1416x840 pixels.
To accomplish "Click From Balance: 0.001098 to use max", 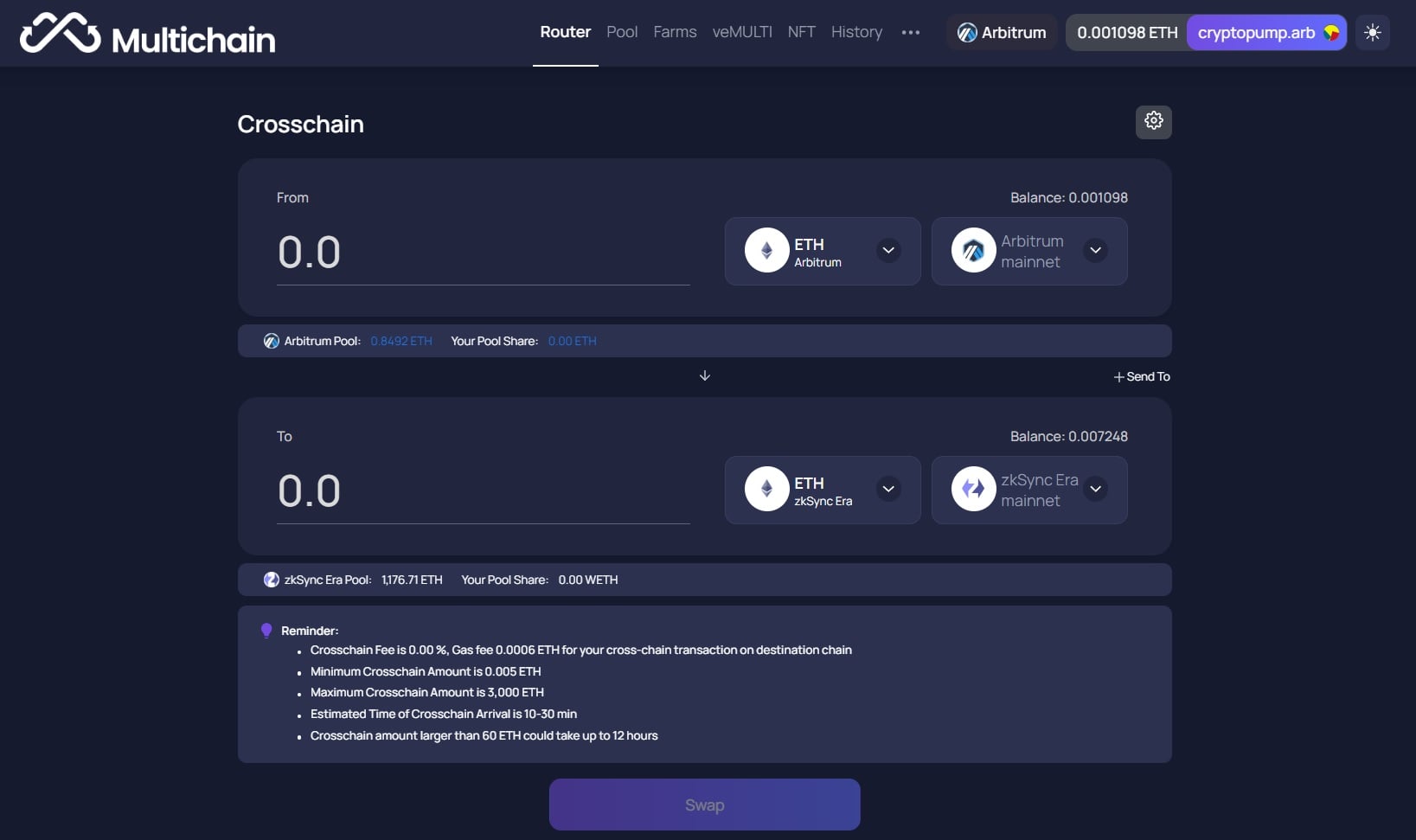I will point(1069,197).
